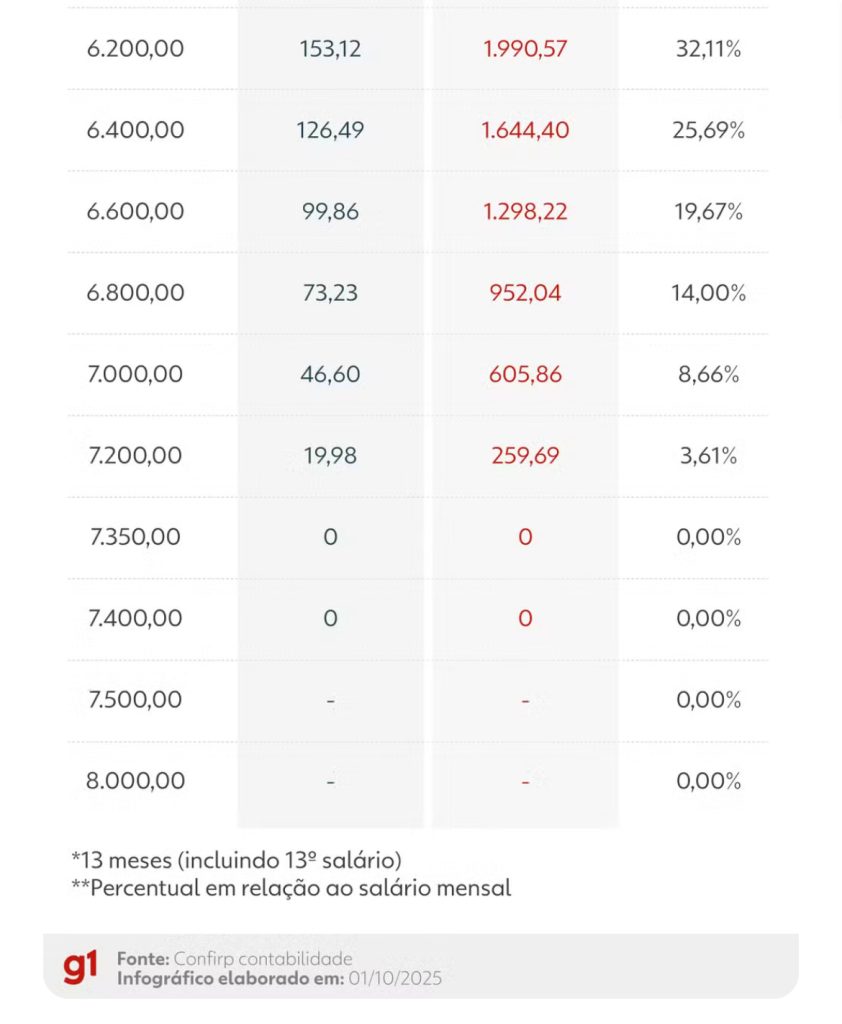Select the 6.200,00 salary cell
Screen dimensions: 842x1024
point(135,49)
